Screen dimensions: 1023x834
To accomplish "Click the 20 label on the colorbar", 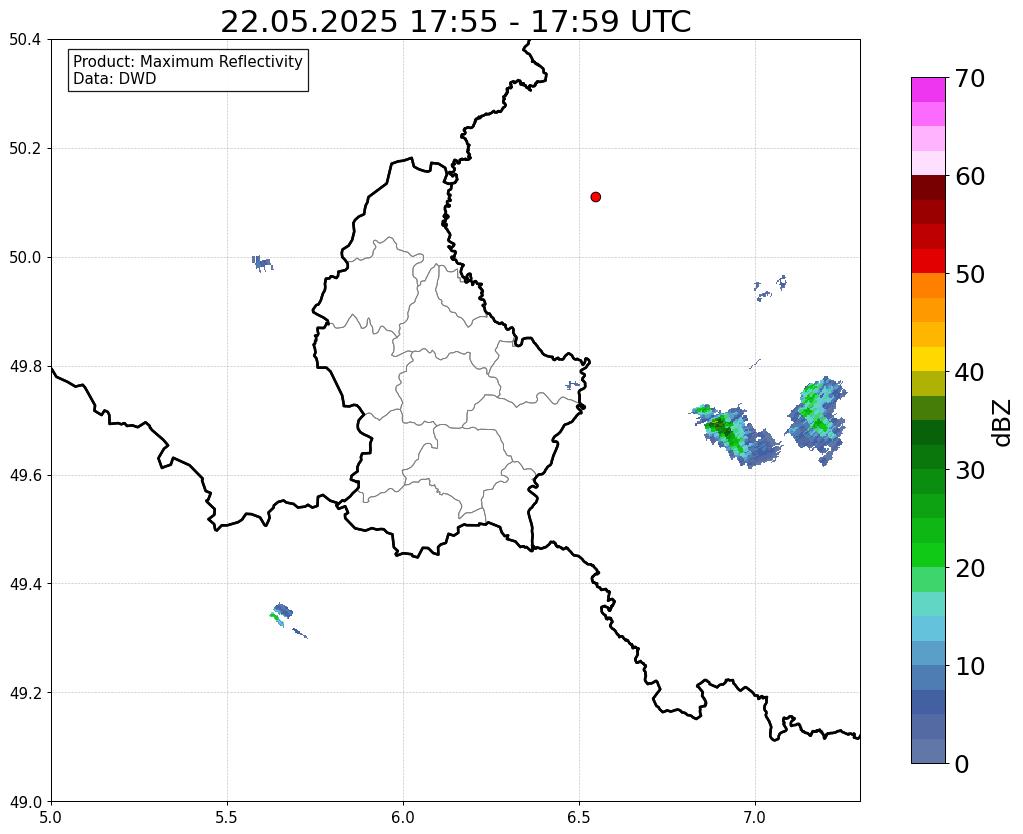I will (x=969, y=568).
